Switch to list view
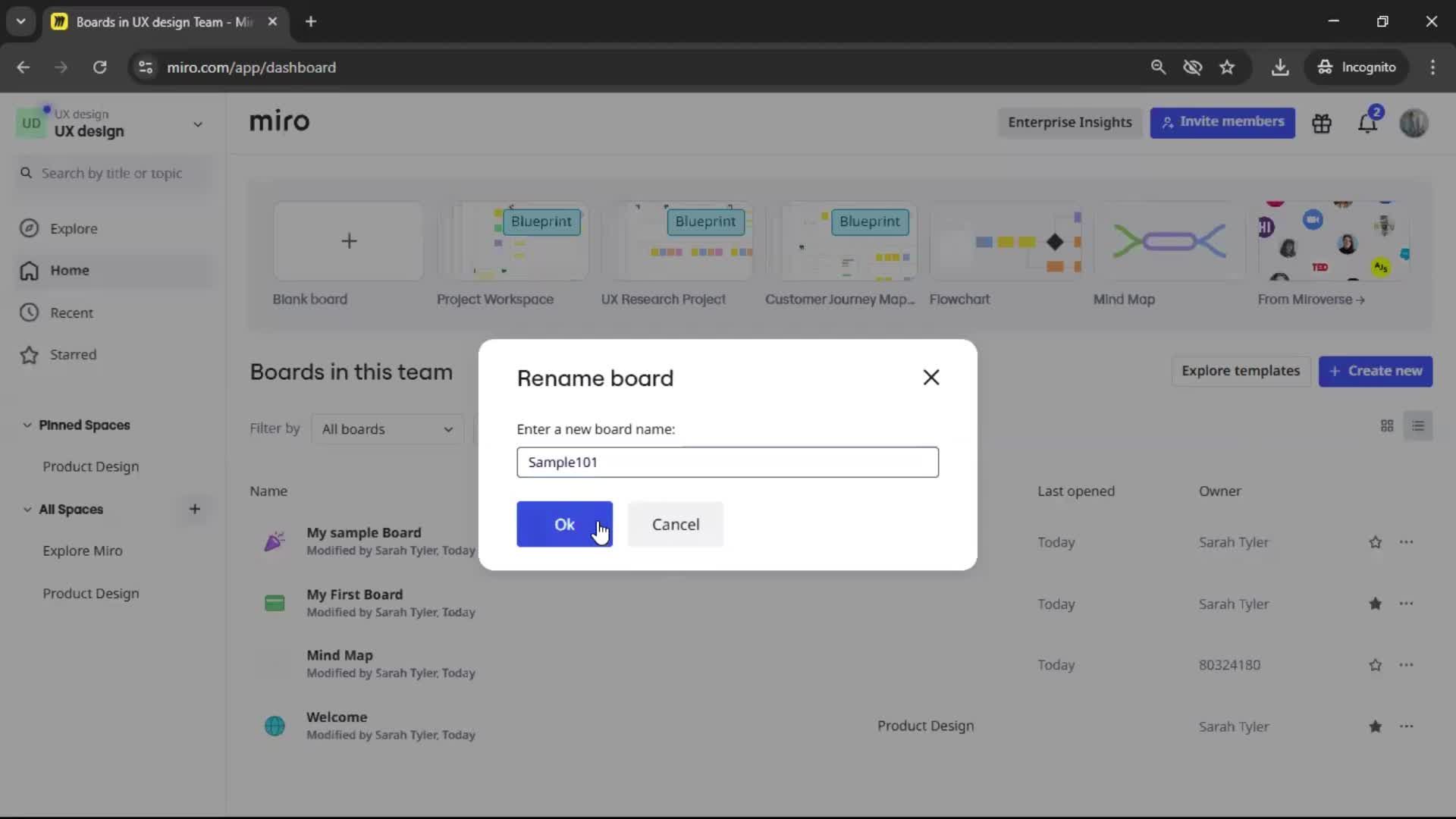The width and height of the screenshot is (1456, 819). tap(1418, 426)
